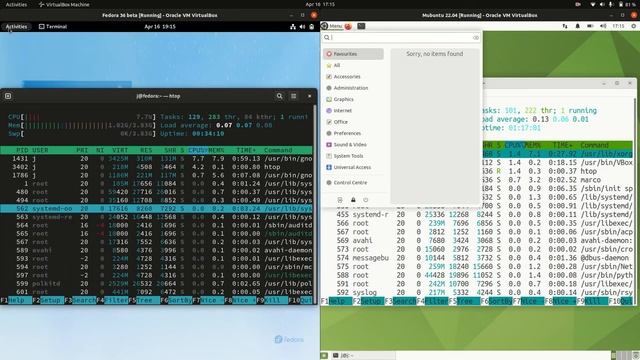Click F2 Setup in Ubuntu htop
The image size is (640, 360).
[368, 301]
